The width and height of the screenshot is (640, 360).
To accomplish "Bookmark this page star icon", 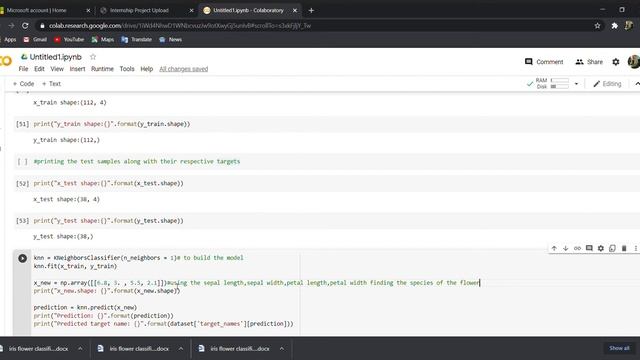I will click(x=597, y=26).
